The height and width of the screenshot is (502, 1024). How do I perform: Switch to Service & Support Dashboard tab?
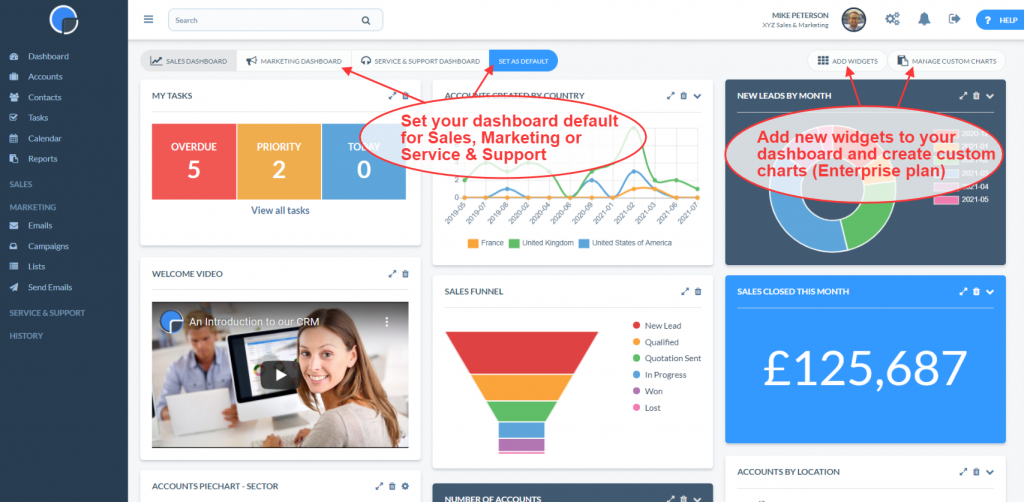point(421,61)
